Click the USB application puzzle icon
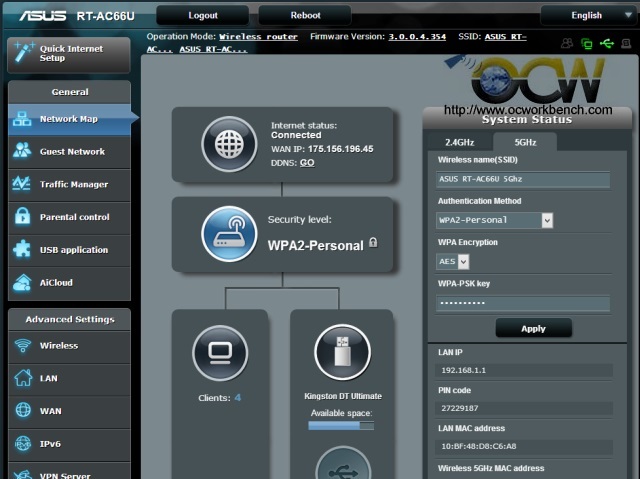 point(22,248)
